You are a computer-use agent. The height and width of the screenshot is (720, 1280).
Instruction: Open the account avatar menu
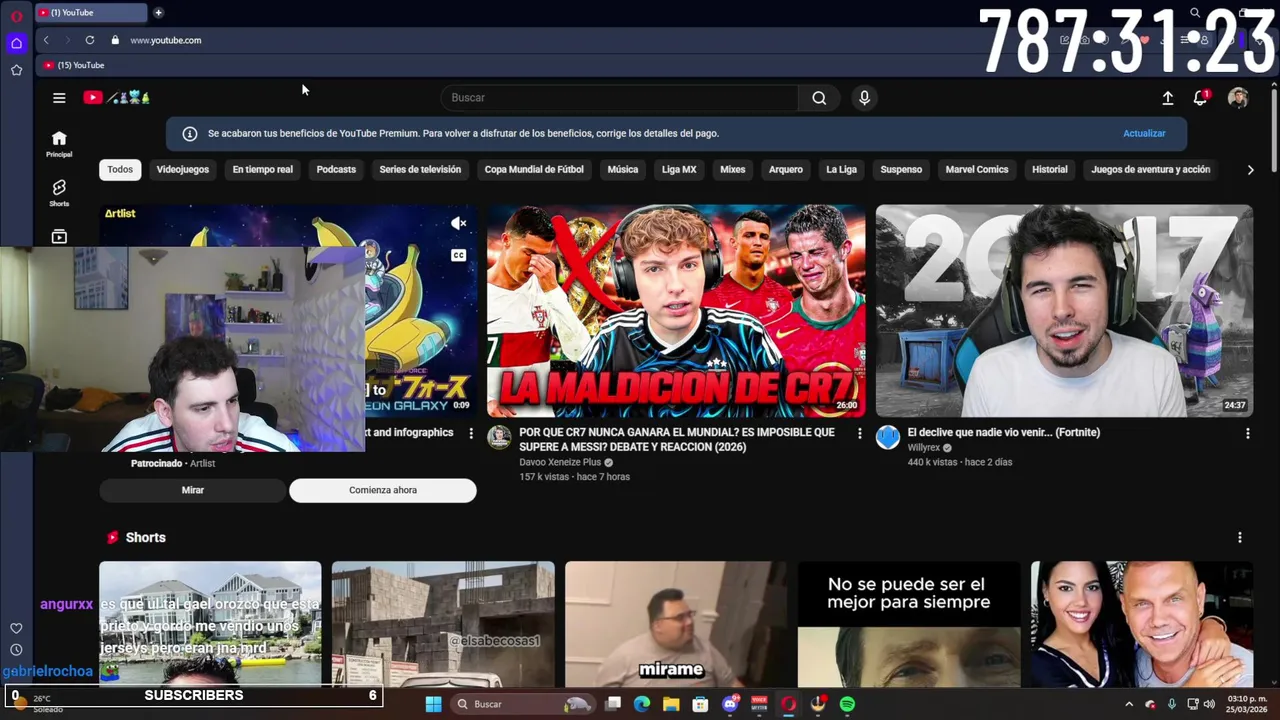1238,98
